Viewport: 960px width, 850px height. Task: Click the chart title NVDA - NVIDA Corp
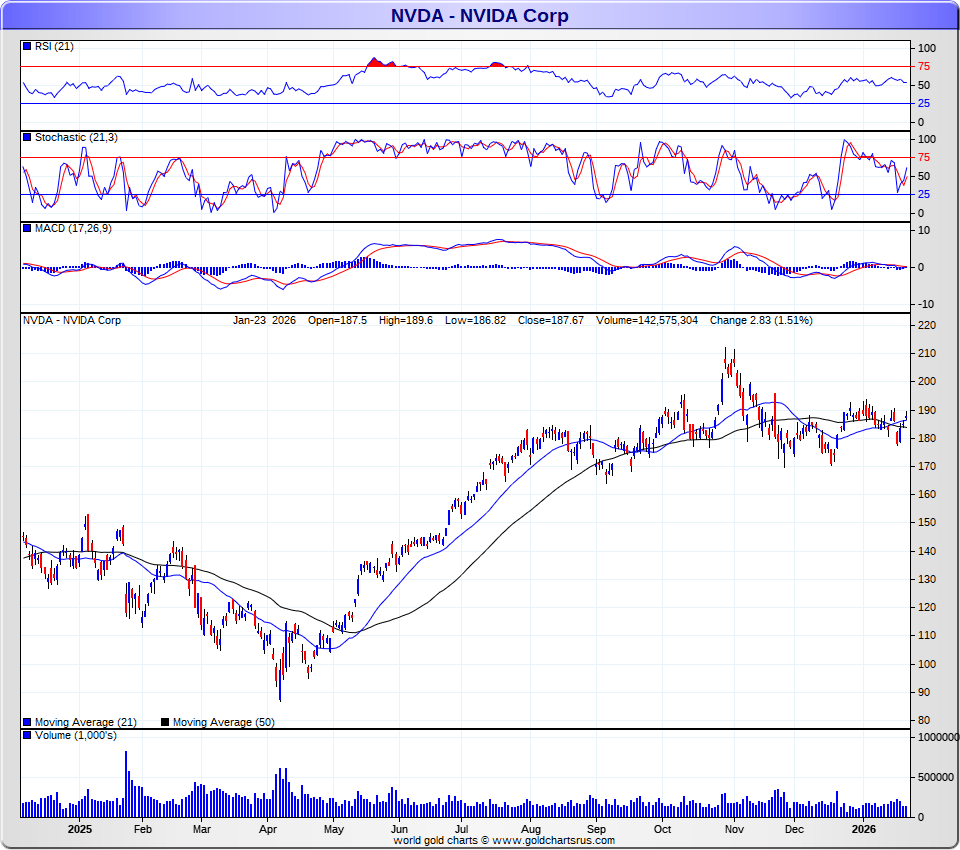click(479, 15)
